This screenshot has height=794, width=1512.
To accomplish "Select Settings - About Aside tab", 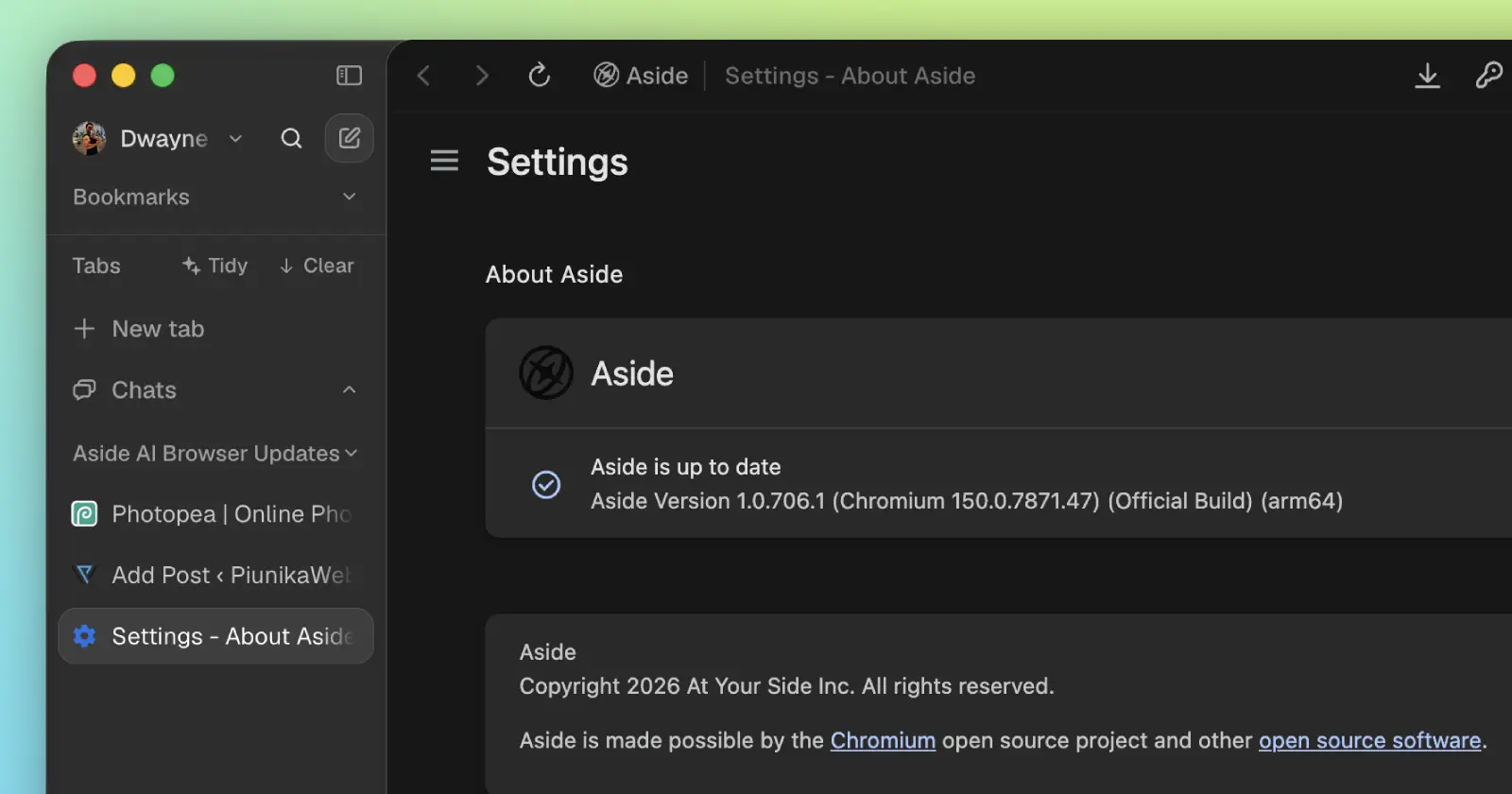I will (x=215, y=636).
